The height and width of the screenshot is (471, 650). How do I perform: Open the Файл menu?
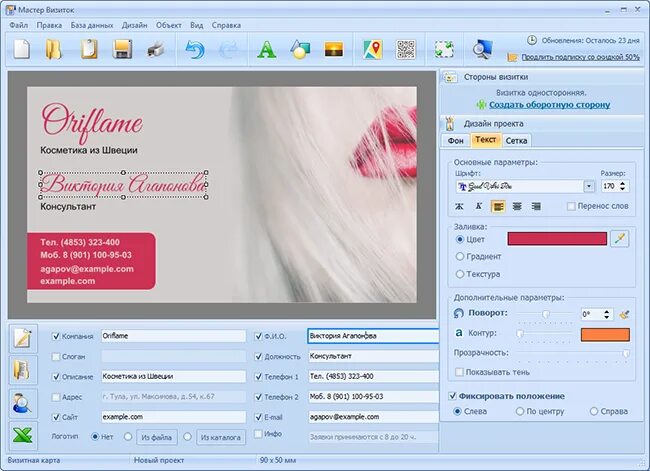(x=18, y=25)
